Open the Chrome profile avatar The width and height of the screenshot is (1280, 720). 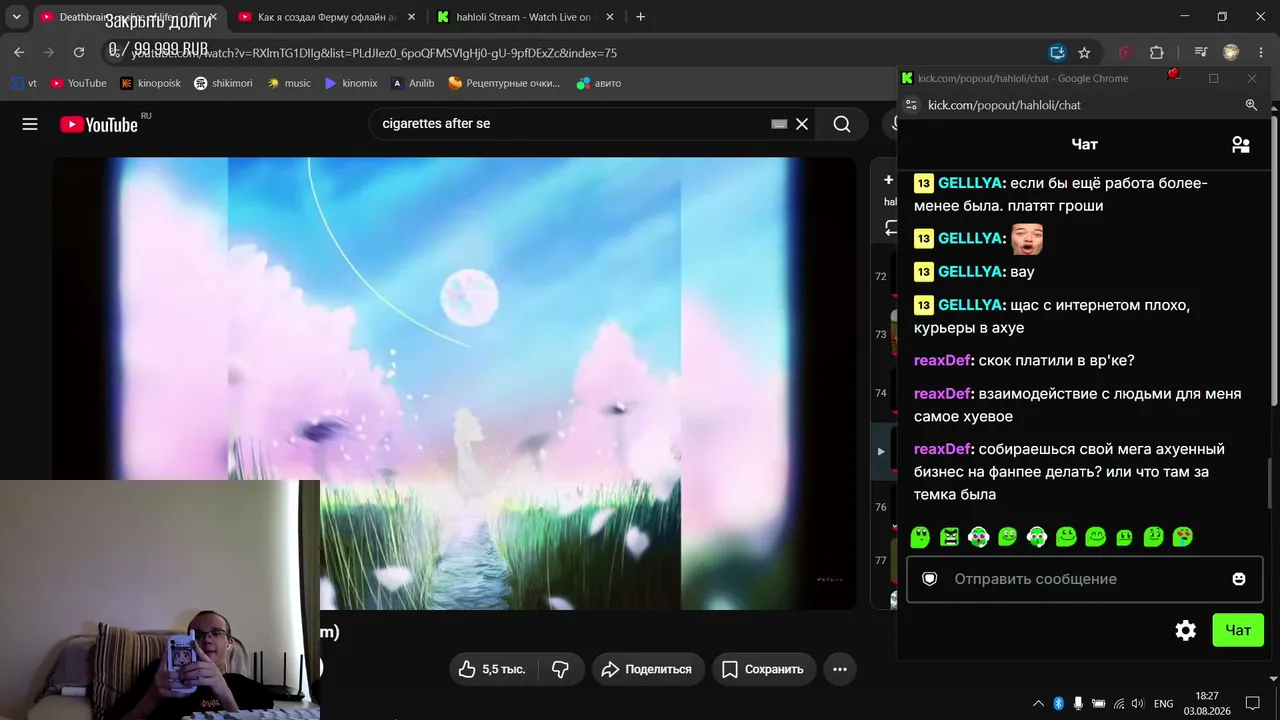[x=1231, y=52]
